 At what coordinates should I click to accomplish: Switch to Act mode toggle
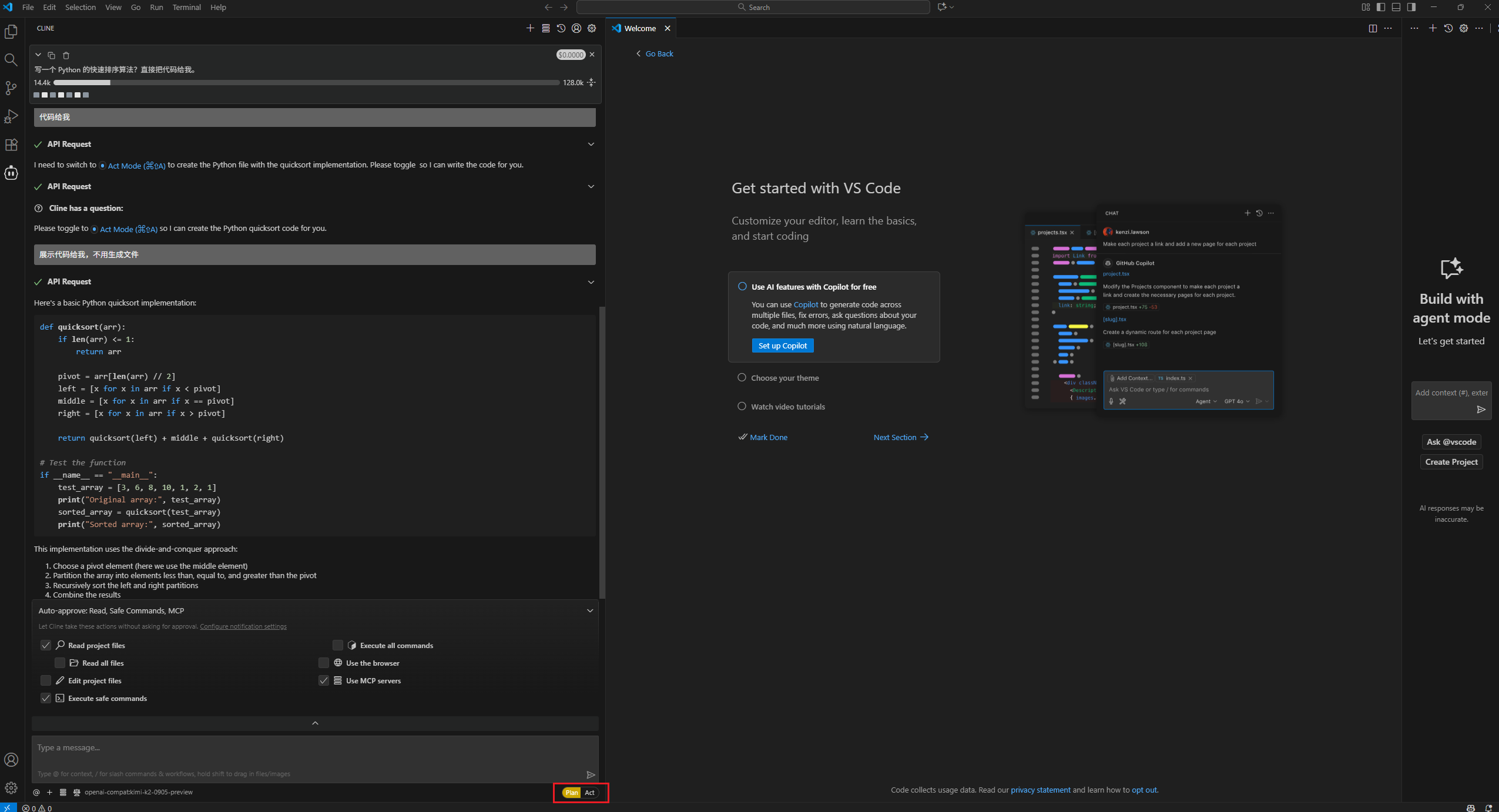589,793
